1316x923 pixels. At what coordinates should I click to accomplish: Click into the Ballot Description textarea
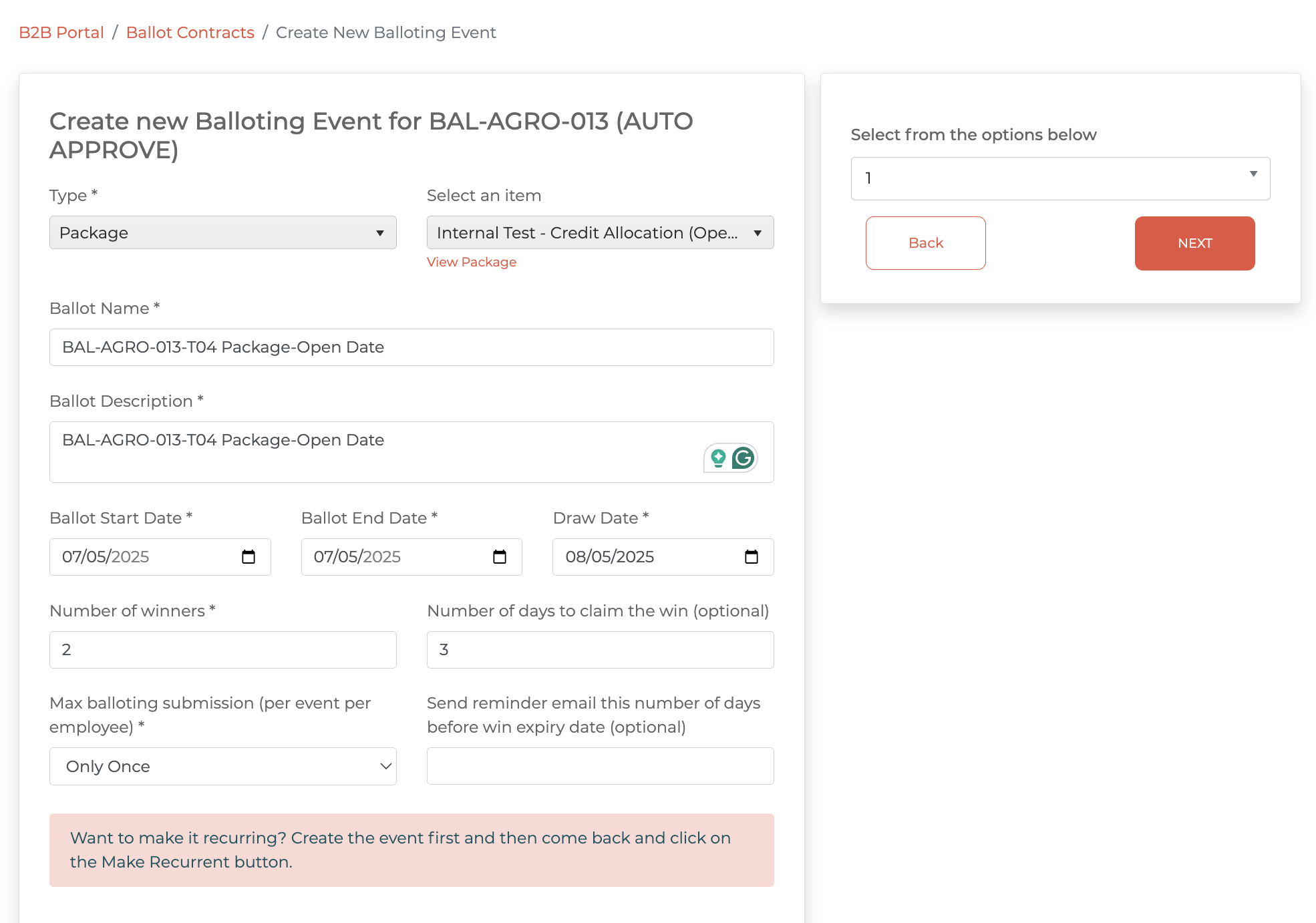(x=374, y=452)
